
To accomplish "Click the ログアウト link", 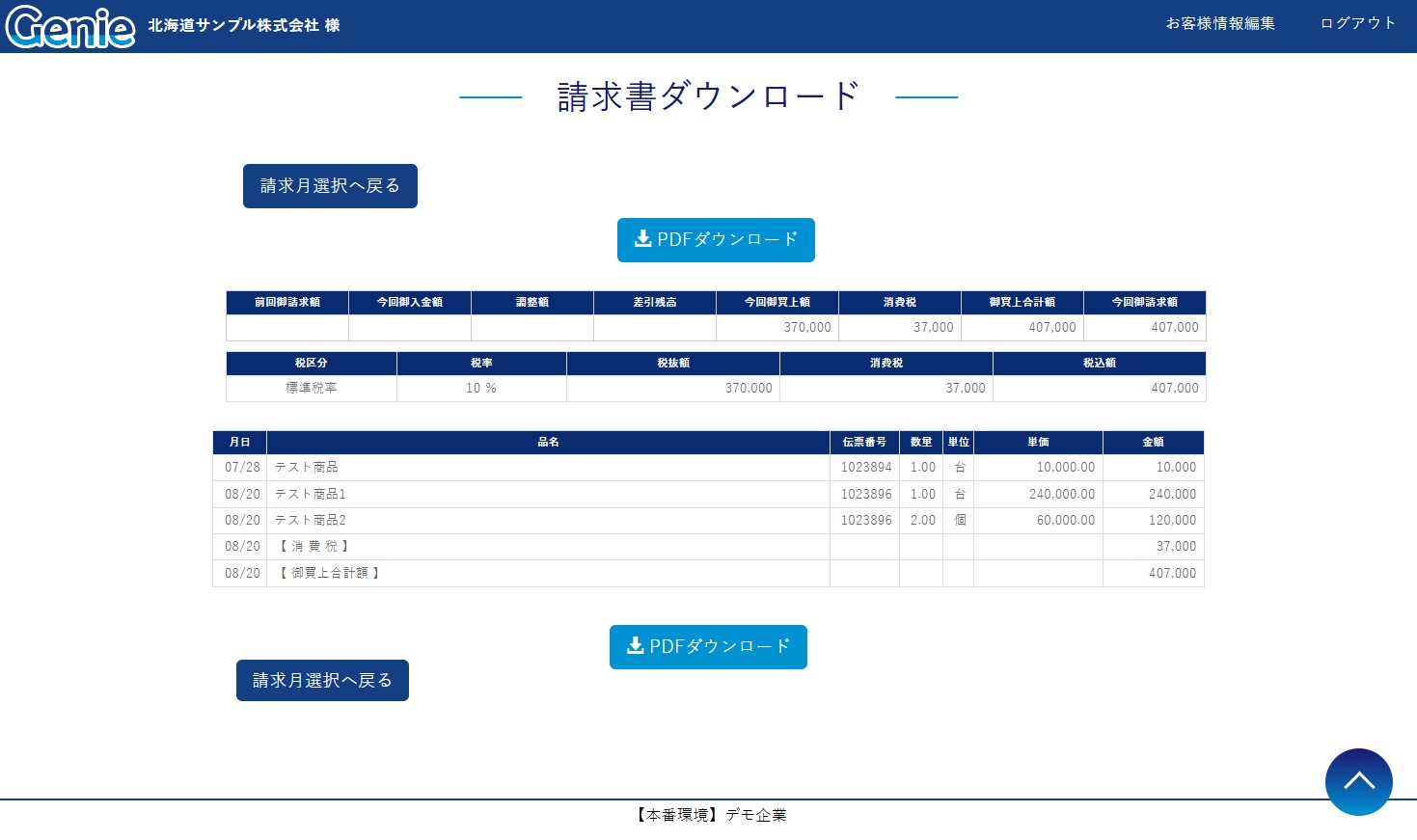I will coord(1358,23).
